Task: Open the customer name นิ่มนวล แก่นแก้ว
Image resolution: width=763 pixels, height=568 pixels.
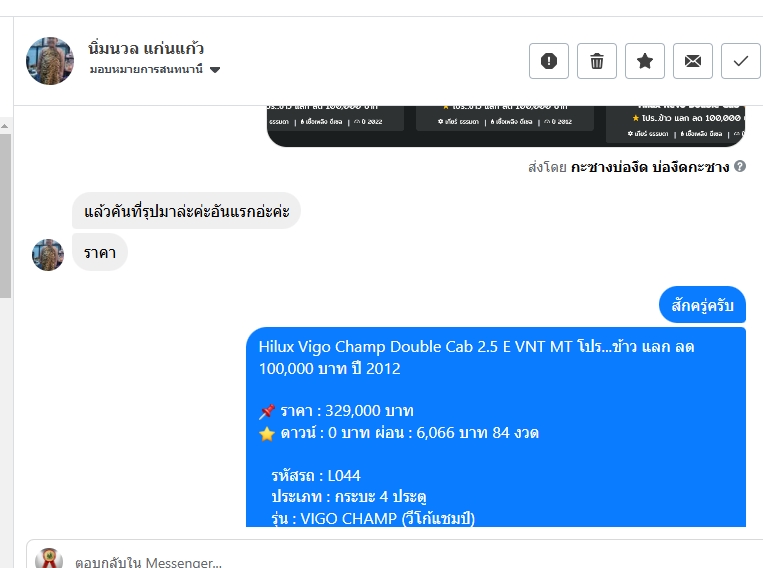Action: click(146, 48)
